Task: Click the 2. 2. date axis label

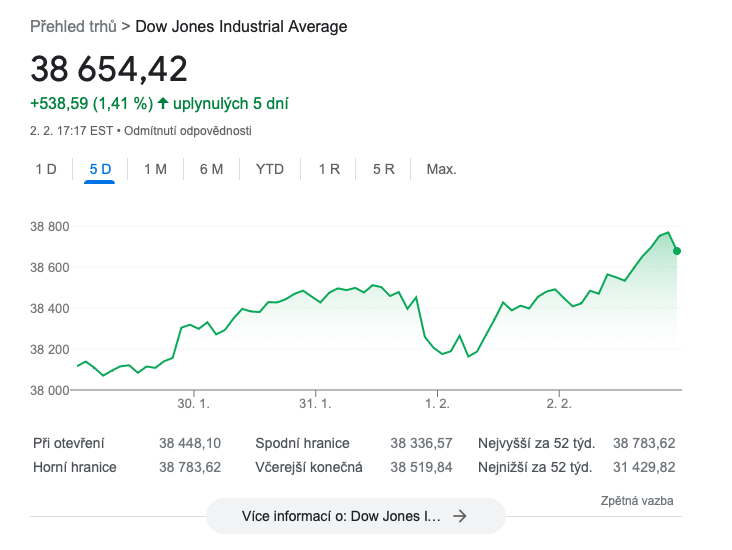Action: 559,403
